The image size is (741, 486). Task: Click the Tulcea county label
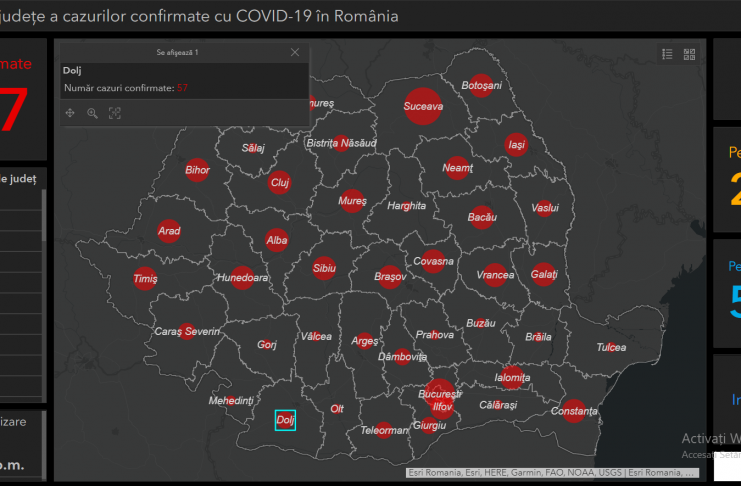[611, 347]
